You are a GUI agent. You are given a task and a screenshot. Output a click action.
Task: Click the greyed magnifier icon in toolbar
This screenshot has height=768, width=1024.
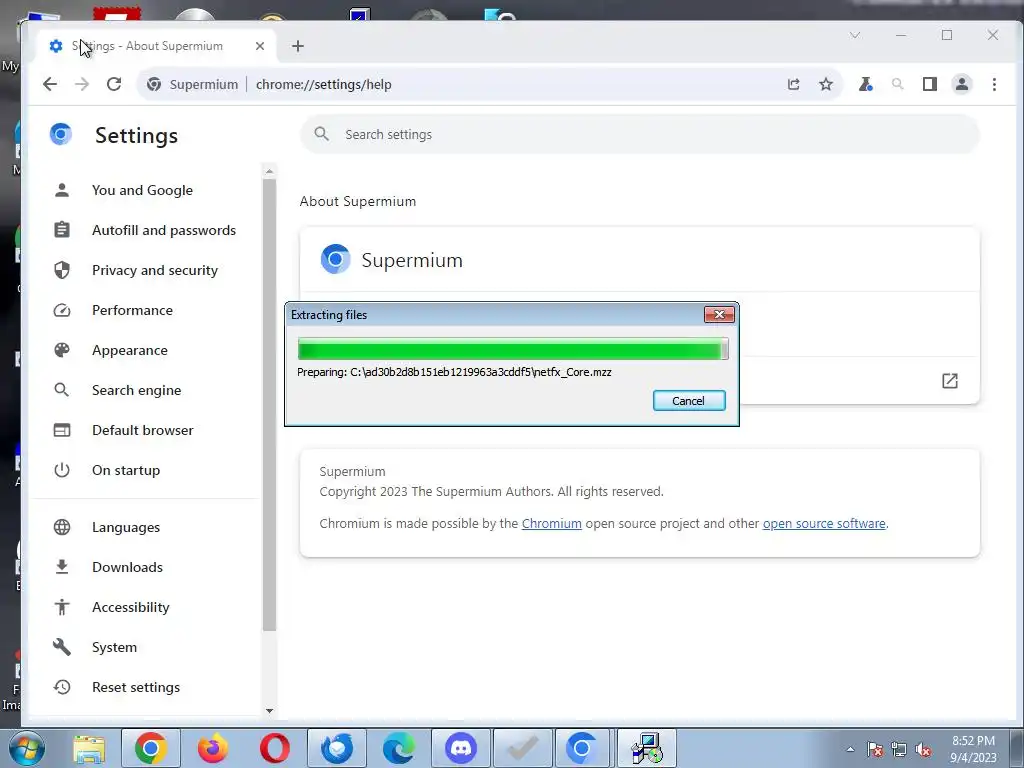pyautogui.click(x=898, y=84)
